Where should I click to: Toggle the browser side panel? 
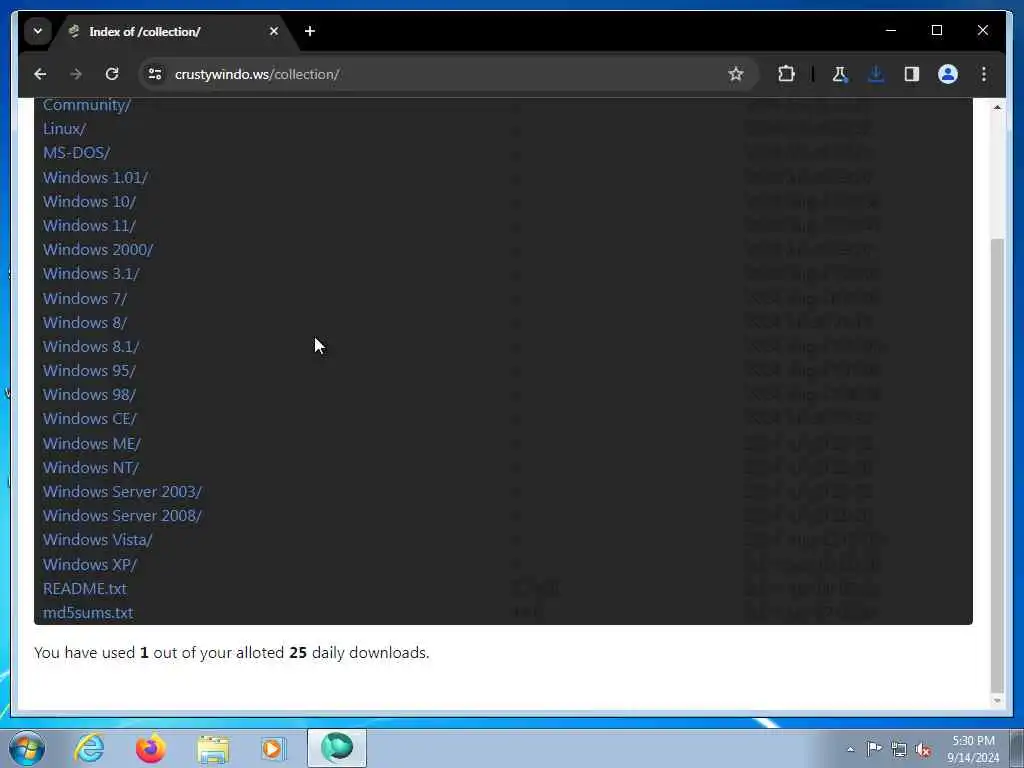tap(912, 74)
